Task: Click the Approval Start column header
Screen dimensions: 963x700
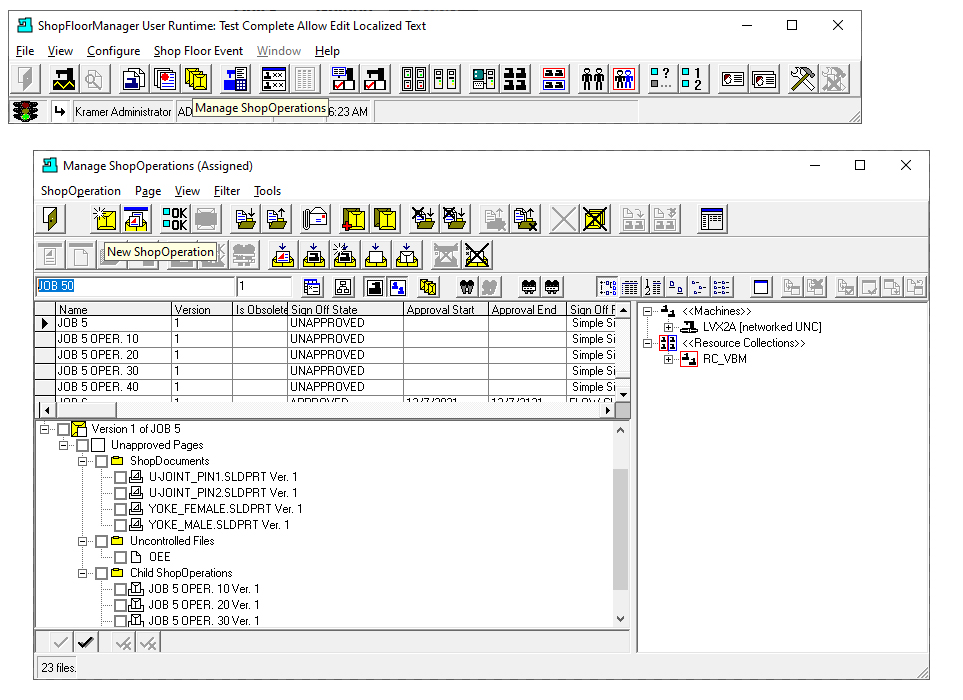Action: [446, 309]
